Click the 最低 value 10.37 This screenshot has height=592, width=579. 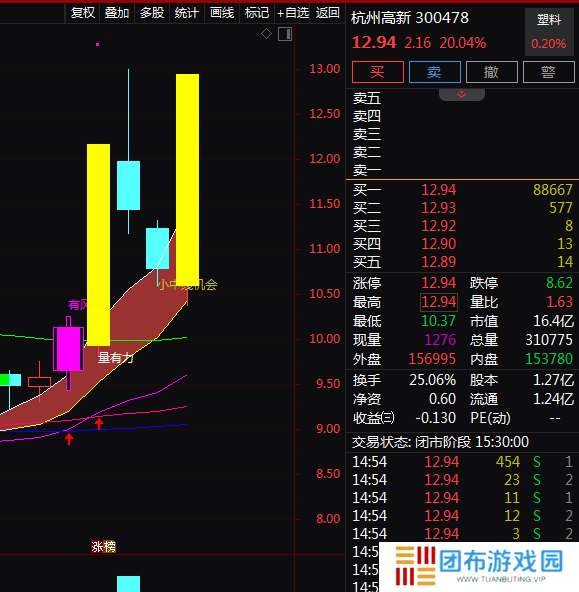pos(438,321)
